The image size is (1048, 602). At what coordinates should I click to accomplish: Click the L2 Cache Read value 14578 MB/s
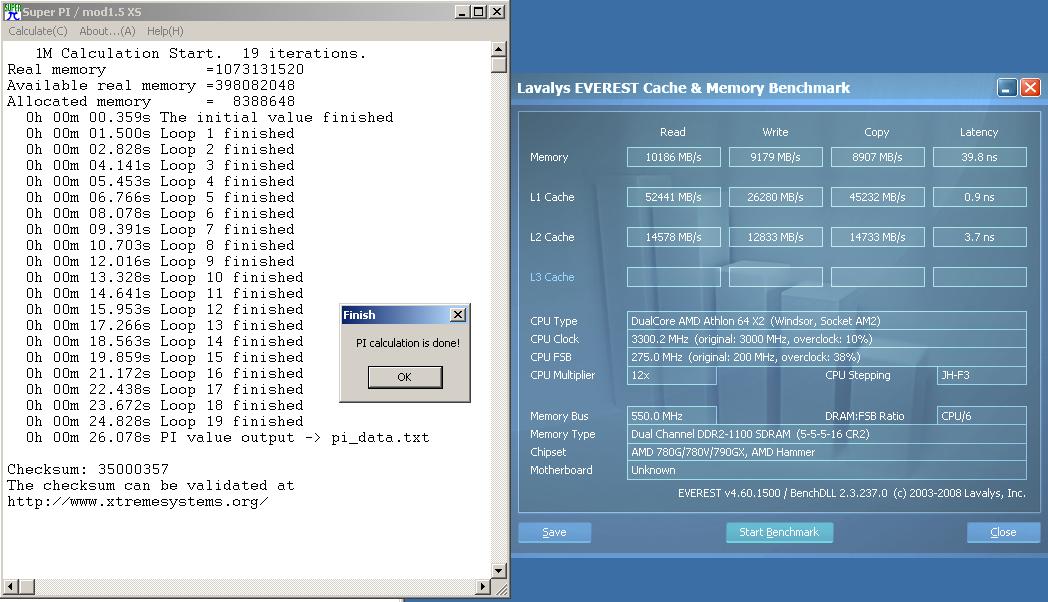point(674,237)
